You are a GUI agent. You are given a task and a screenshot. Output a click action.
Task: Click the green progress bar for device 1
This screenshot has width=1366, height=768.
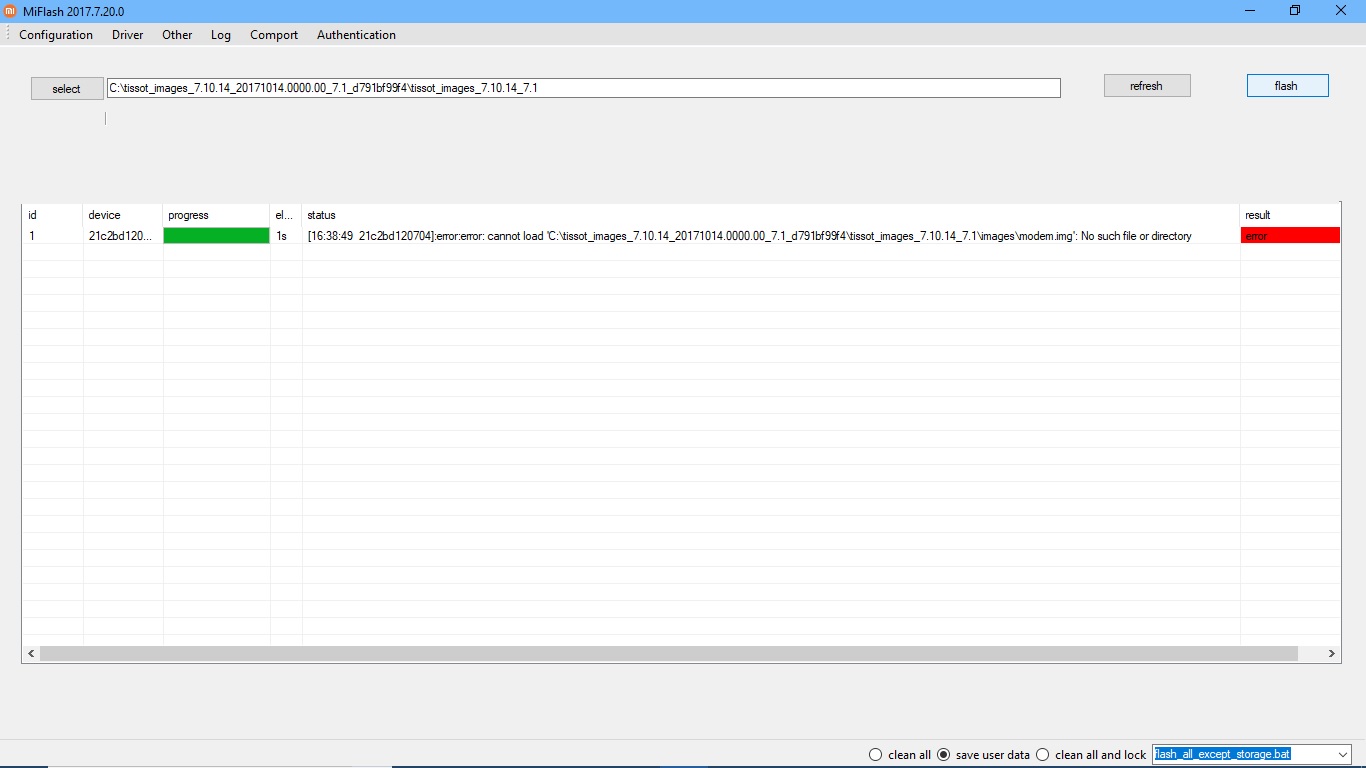pos(216,236)
